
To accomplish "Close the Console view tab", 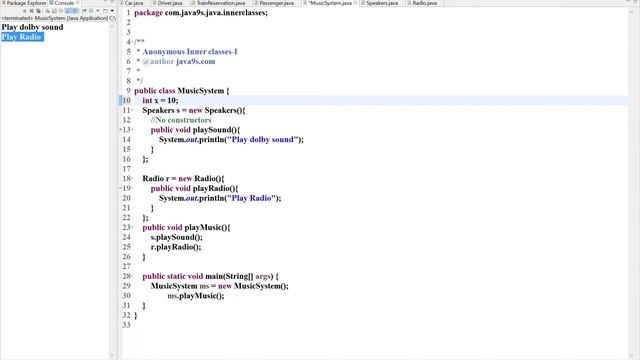I will pyautogui.click(x=78, y=2).
